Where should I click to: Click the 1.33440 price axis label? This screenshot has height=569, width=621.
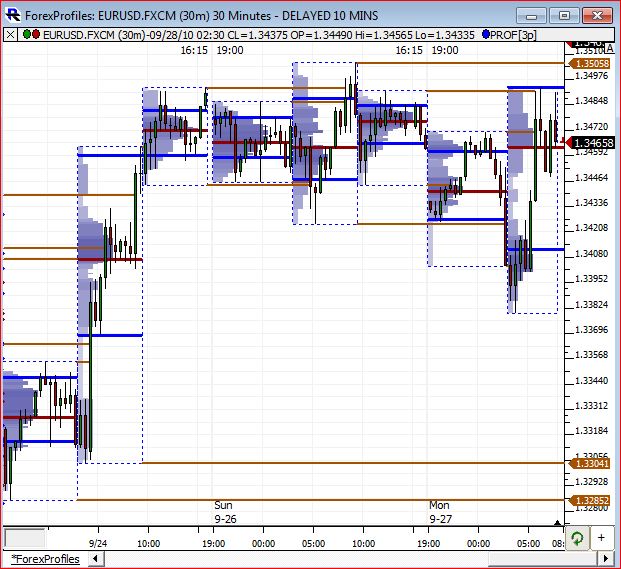(591, 381)
